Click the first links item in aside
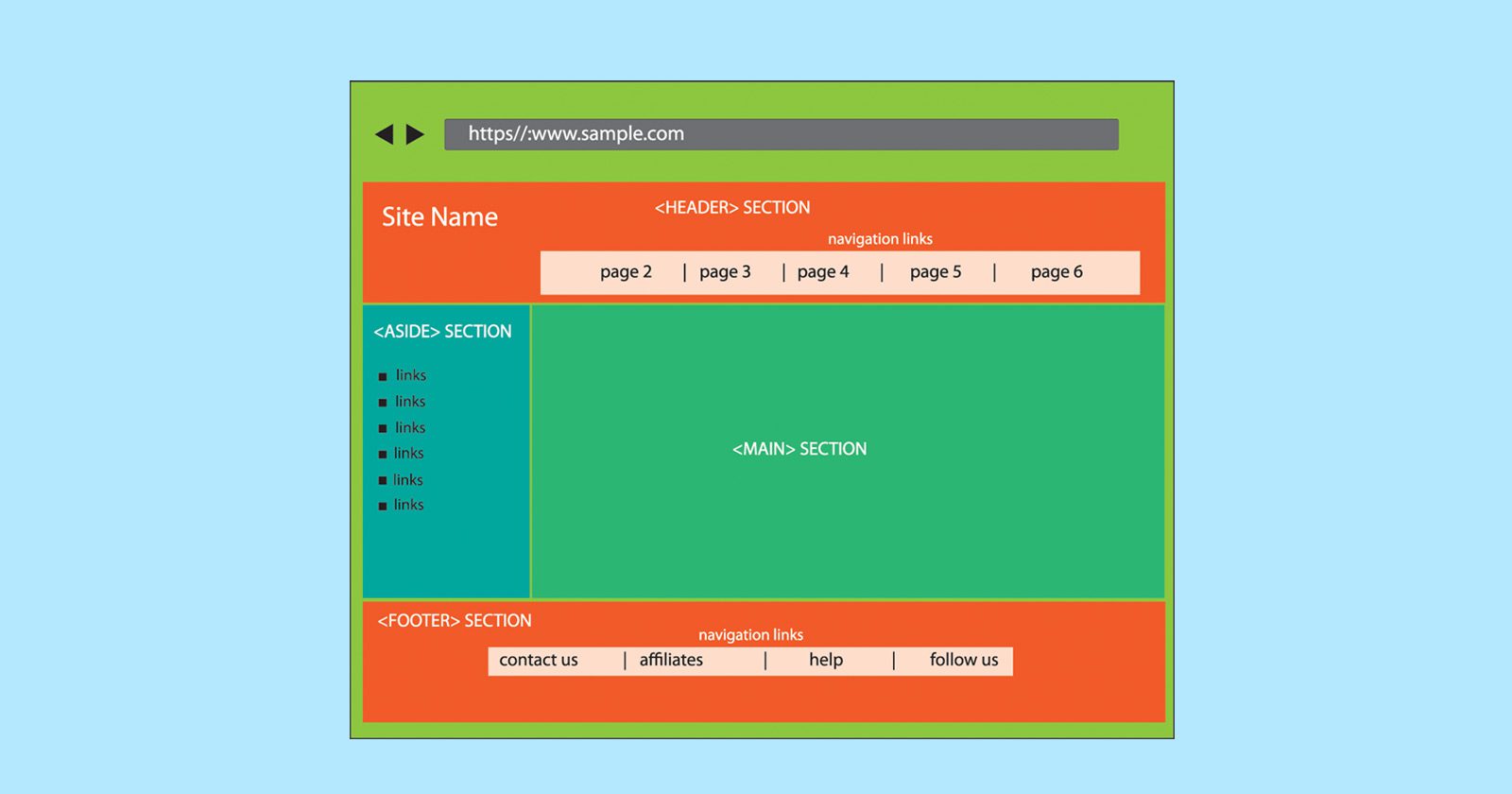 pyautogui.click(x=410, y=375)
